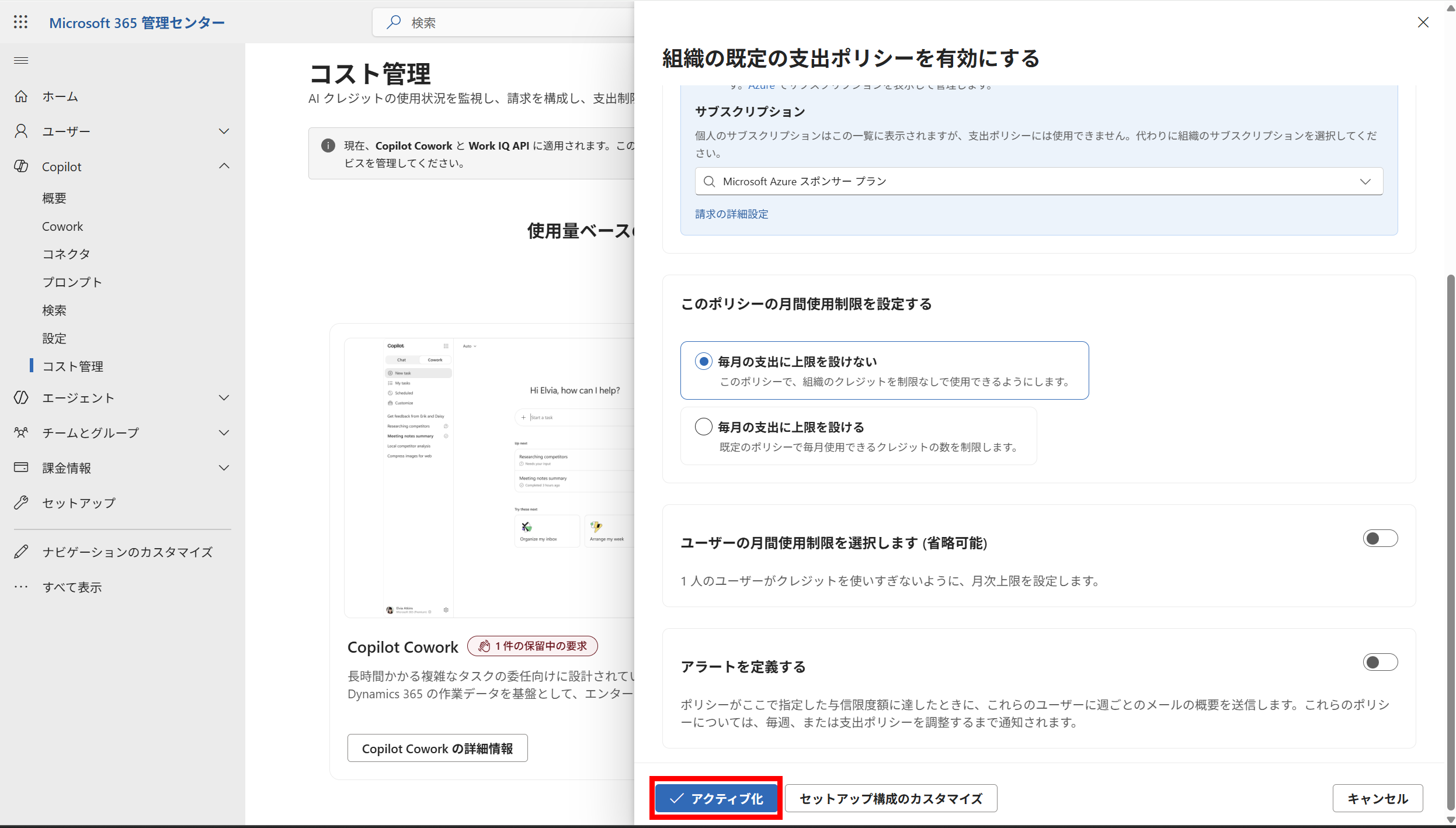Click the アクティブ化 button
This screenshot has height=828, width=1456.
716,798
